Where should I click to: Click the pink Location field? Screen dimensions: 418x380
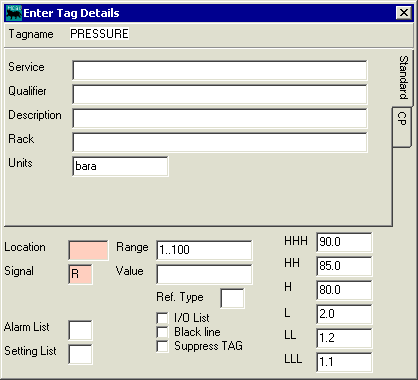point(88,250)
